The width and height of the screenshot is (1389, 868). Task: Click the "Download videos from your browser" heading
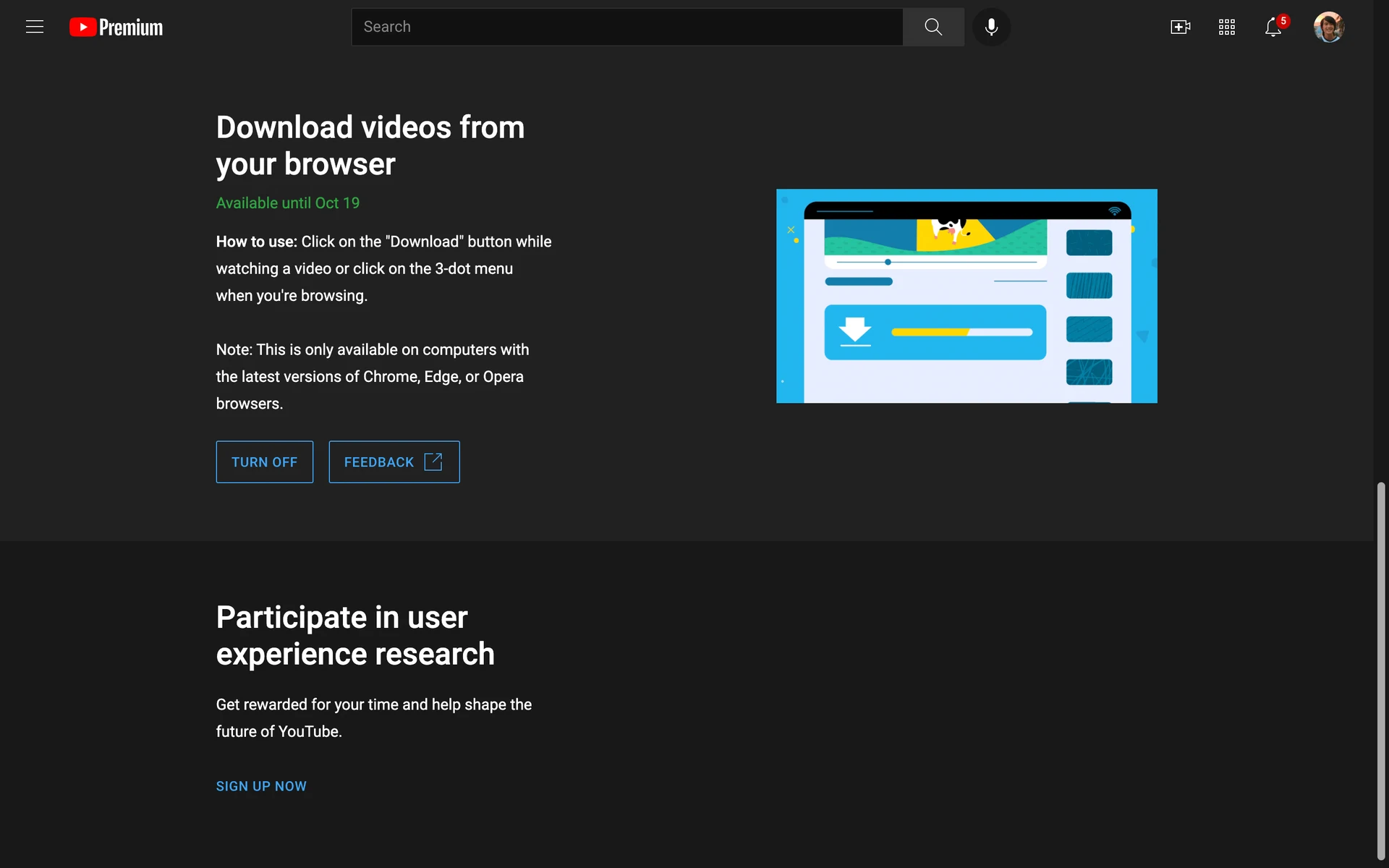pyautogui.click(x=370, y=145)
